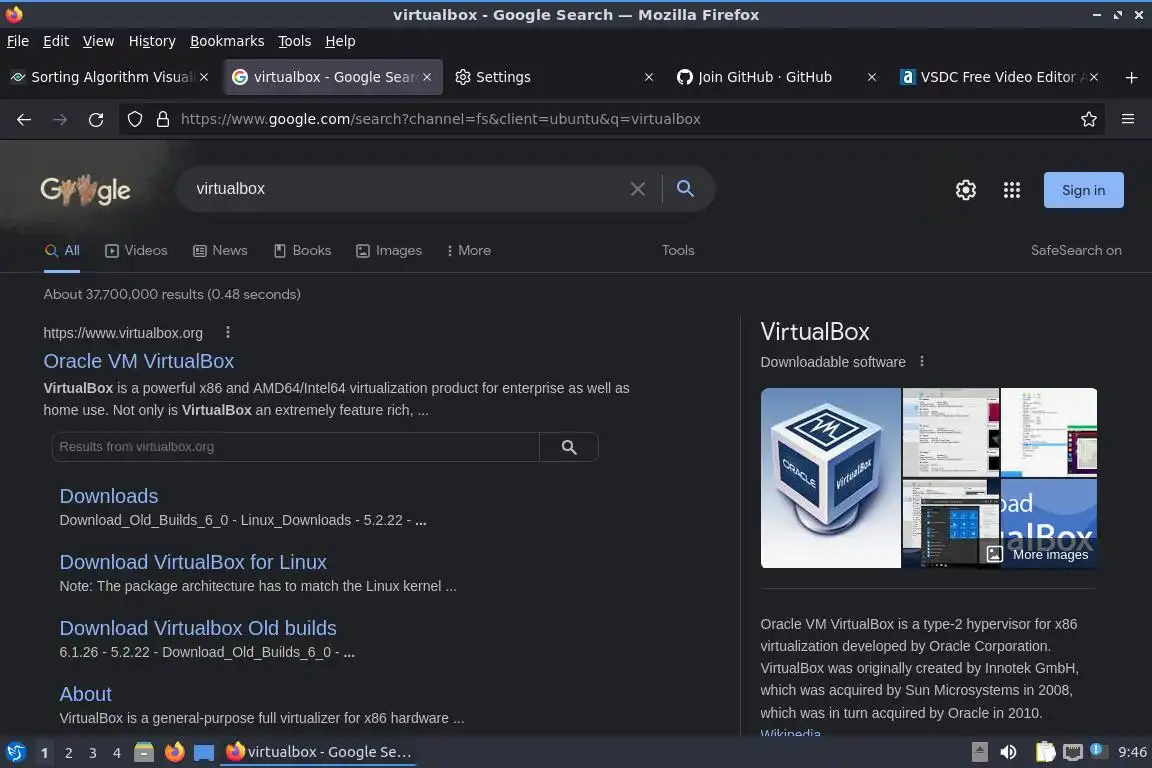The width and height of the screenshot is (1152, 768).
Task: Switch to workspace 4 in taskbar
Action: point(116,753)
